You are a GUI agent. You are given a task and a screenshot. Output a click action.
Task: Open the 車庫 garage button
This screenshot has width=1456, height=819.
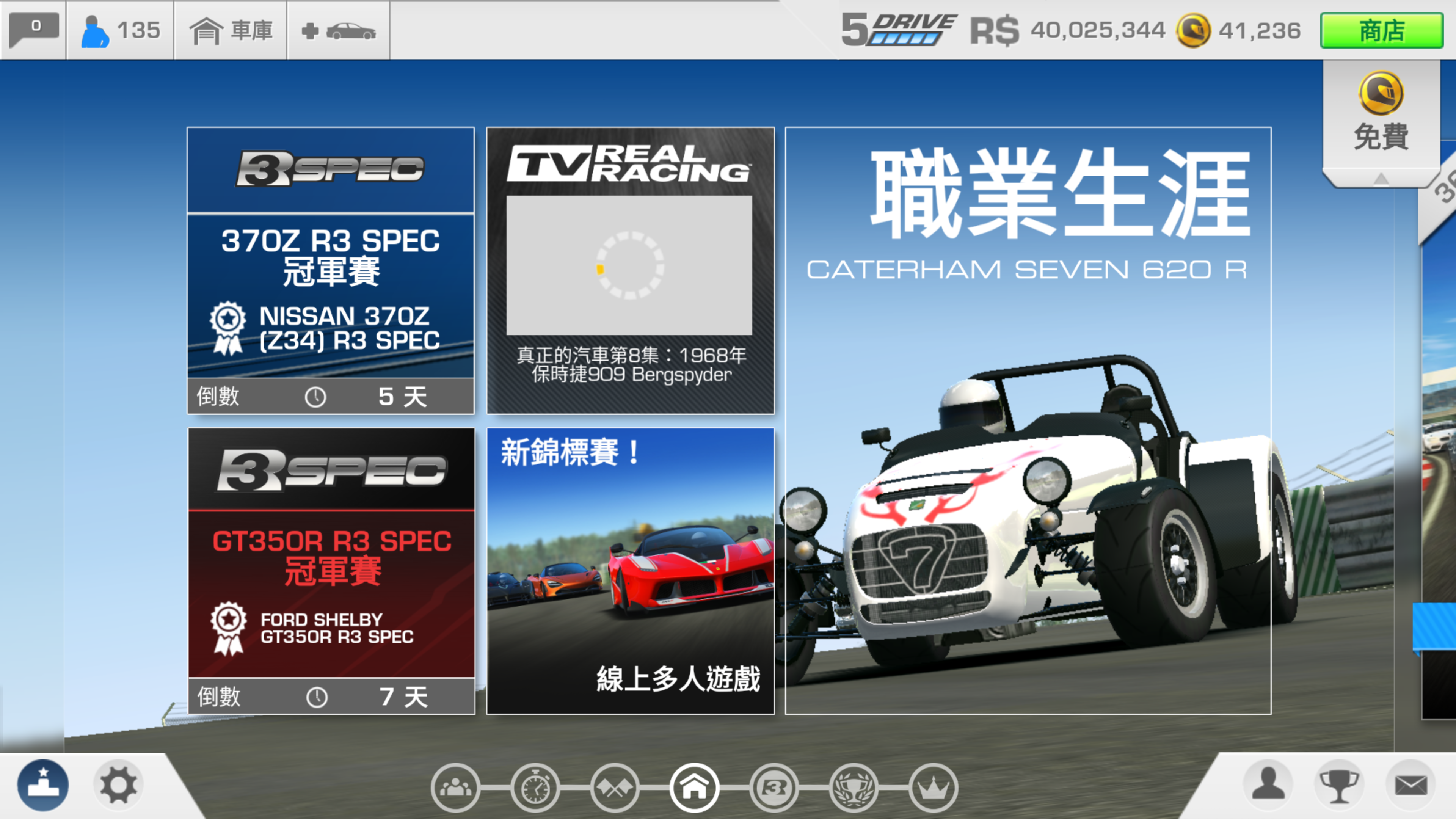[231, 30]
